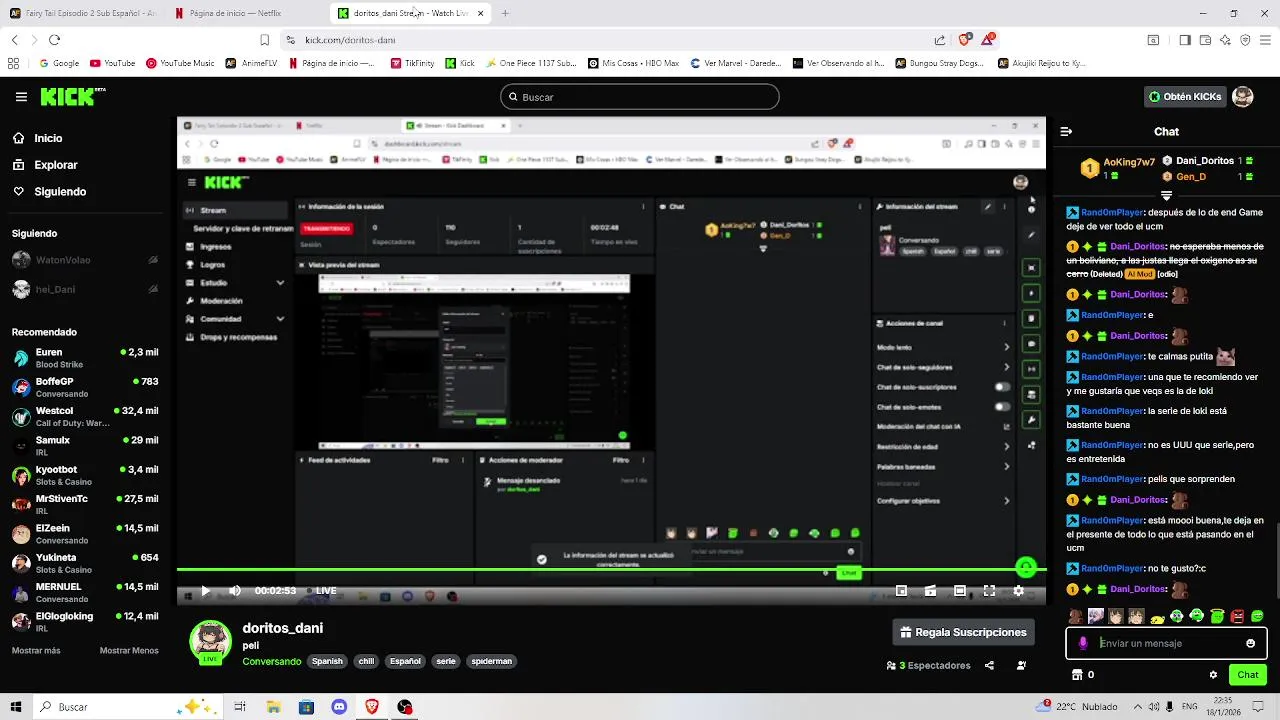Click Regala Suscripciones button
Screen dimensions: 1280x720
click(963, 632)
